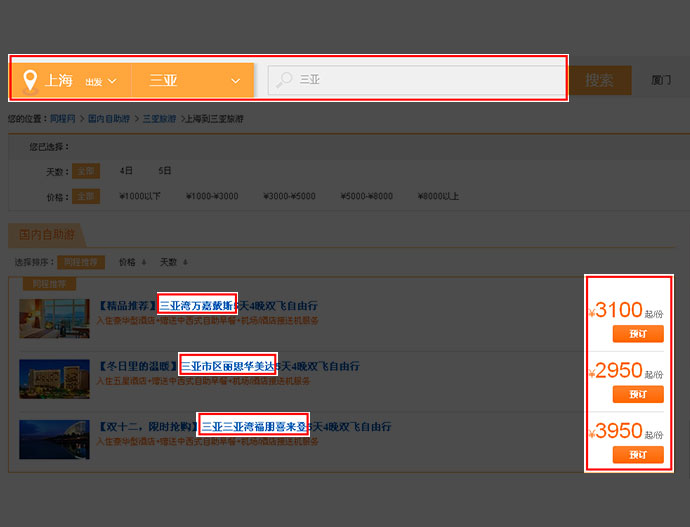Filter price by ¥1000-¥3000
690x527 pixels.
tap(214, 197)
